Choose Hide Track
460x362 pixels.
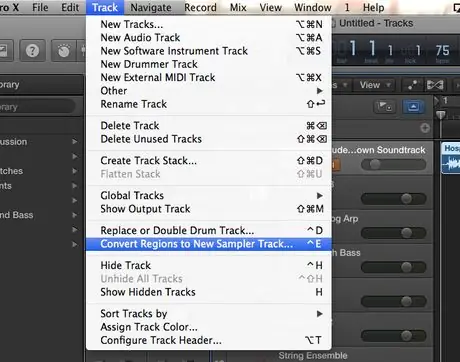(x=209, y=265)
